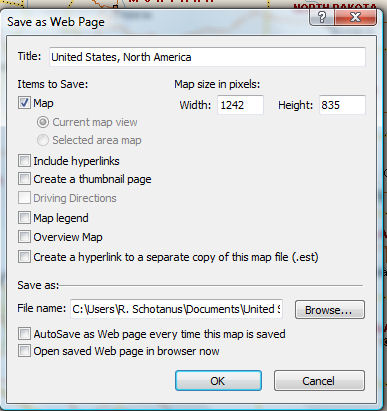
Task: Confirm with the OK button
Action: (218, 381)
